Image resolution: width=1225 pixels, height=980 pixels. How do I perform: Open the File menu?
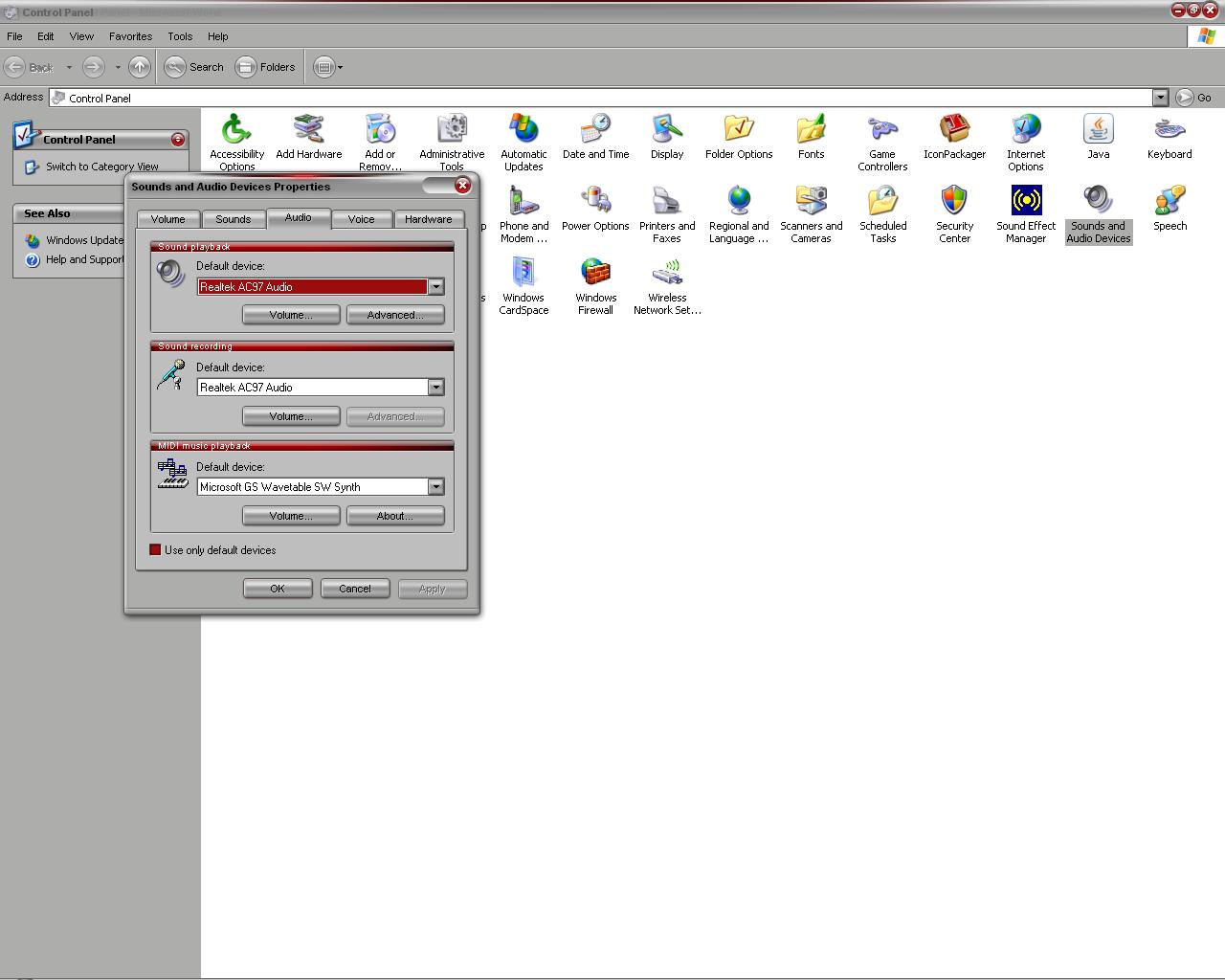[x=14, y=36]
